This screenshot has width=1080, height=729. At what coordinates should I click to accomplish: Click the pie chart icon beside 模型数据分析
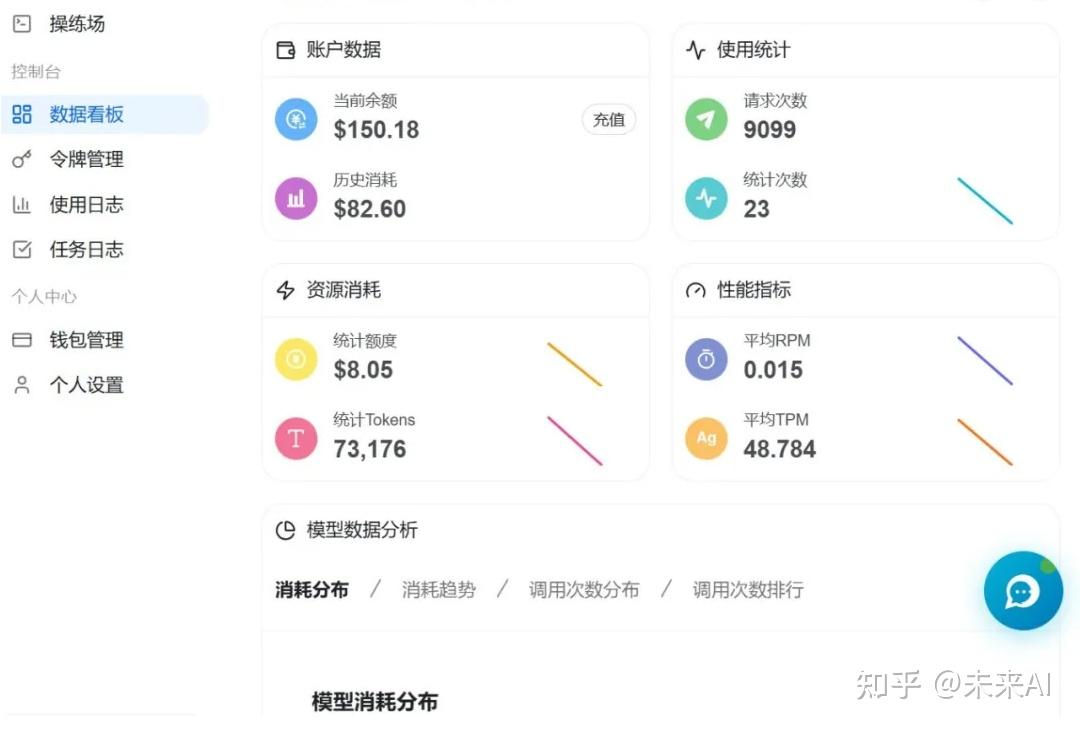284,530
